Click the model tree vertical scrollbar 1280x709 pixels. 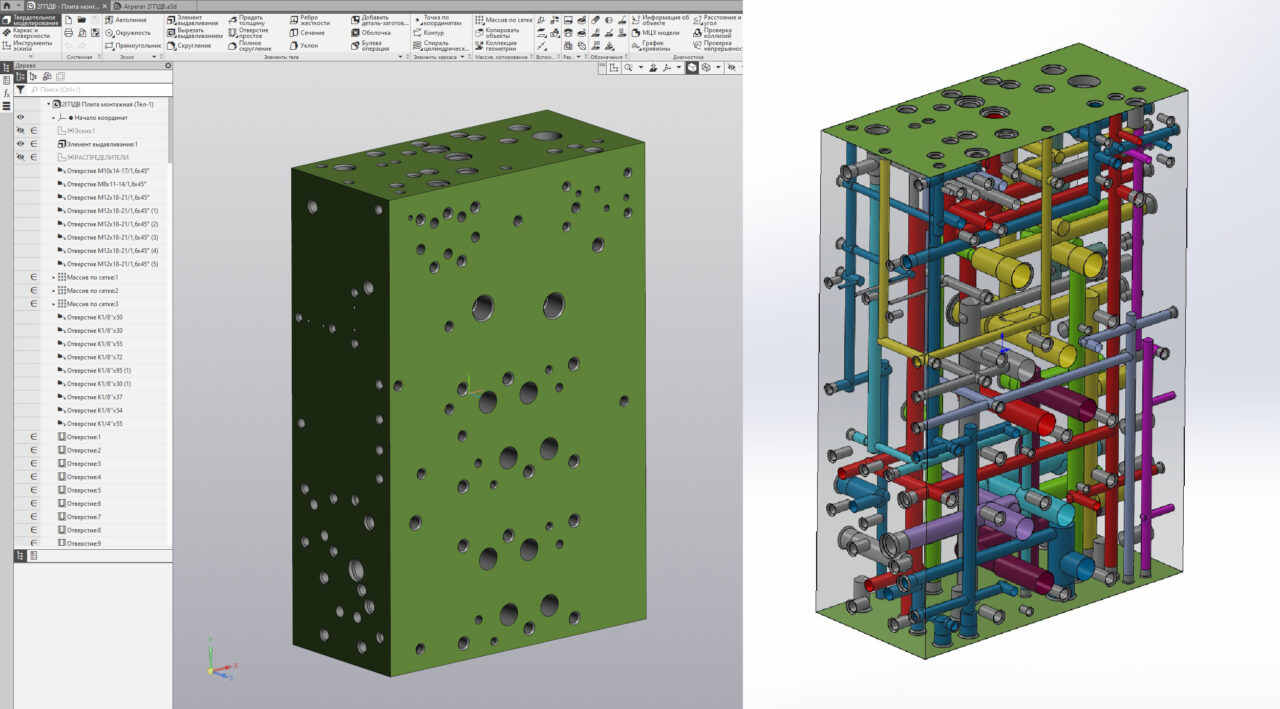pos(169,130)
